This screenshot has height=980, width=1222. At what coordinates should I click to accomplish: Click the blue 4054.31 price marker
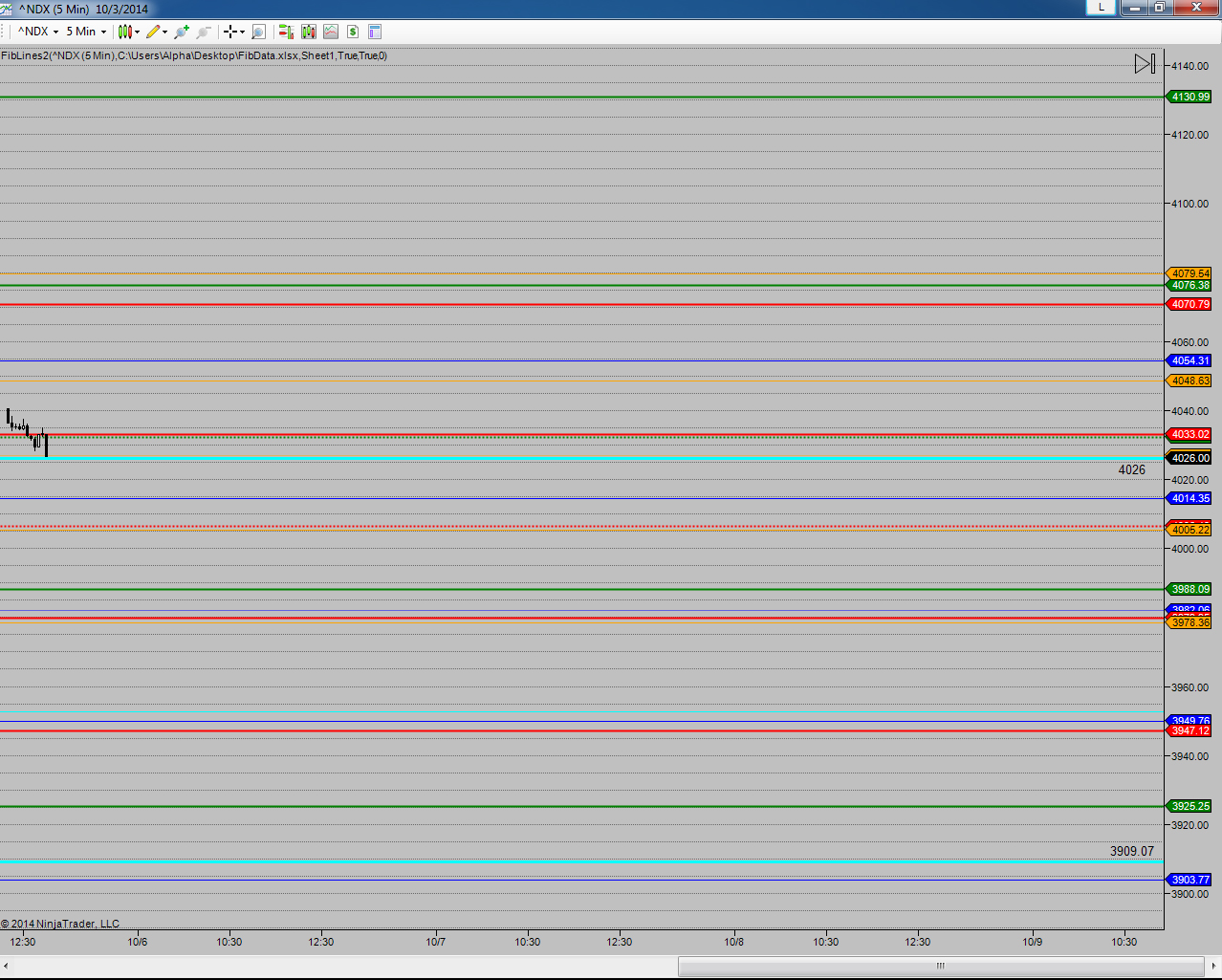point(1189,360)
